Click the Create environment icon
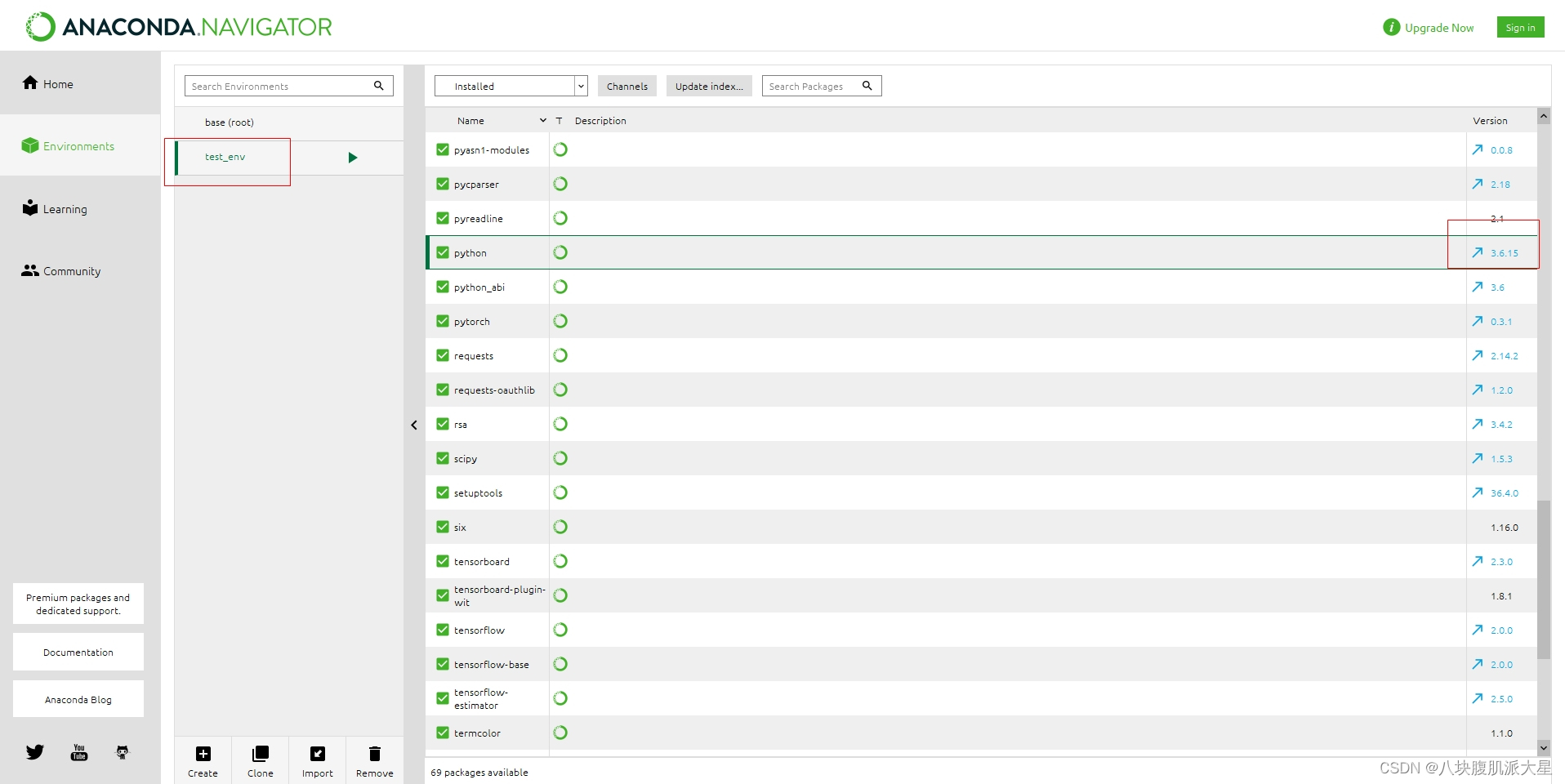1565x784 pixels. (203, 754)
